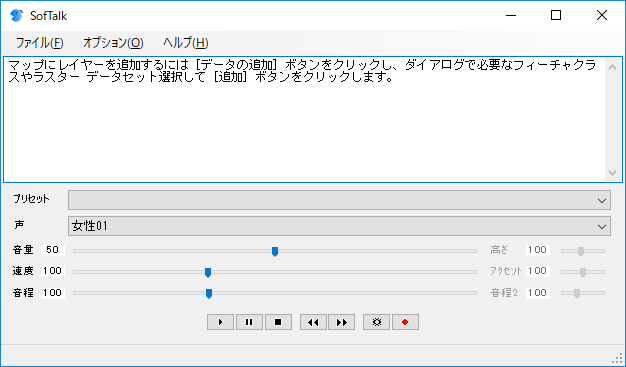
Task: Click the アクセント value field
Action: coord(537,271)
